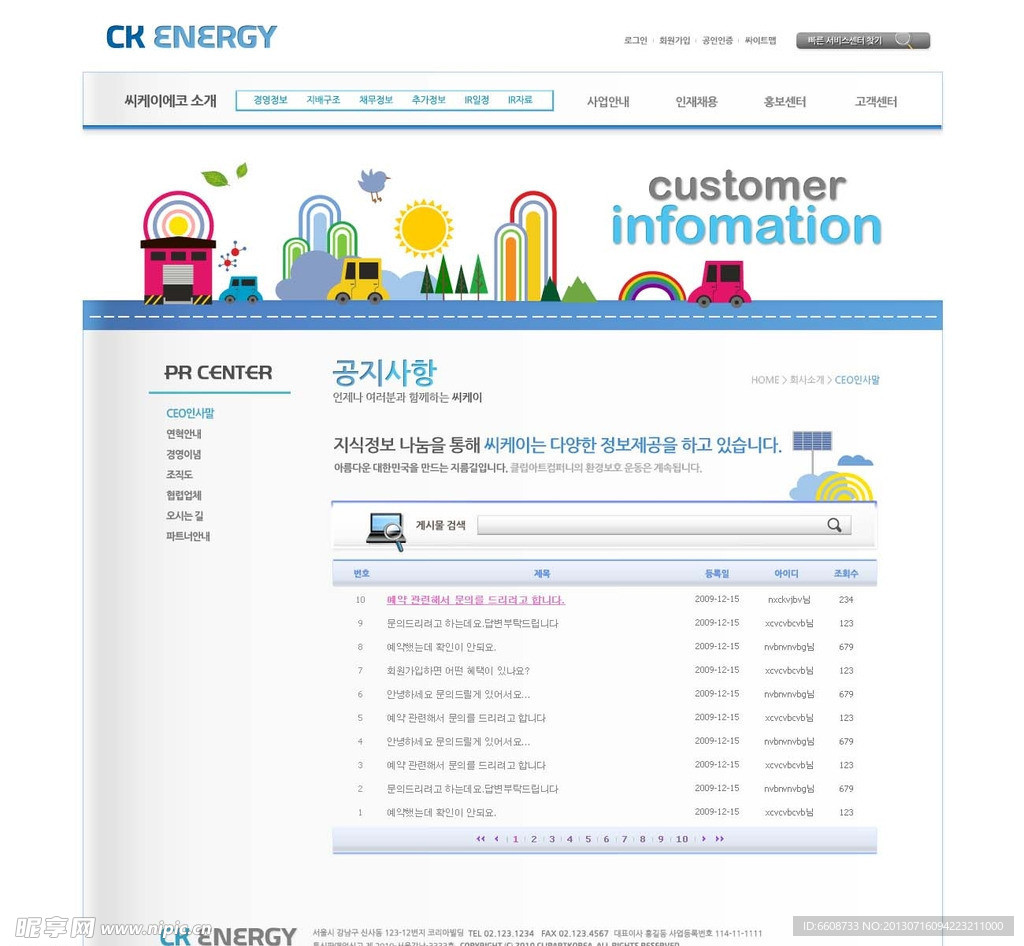Select 연혁안내 in sidebar
Screen dimensions: 1024x946
click(184, 434)
